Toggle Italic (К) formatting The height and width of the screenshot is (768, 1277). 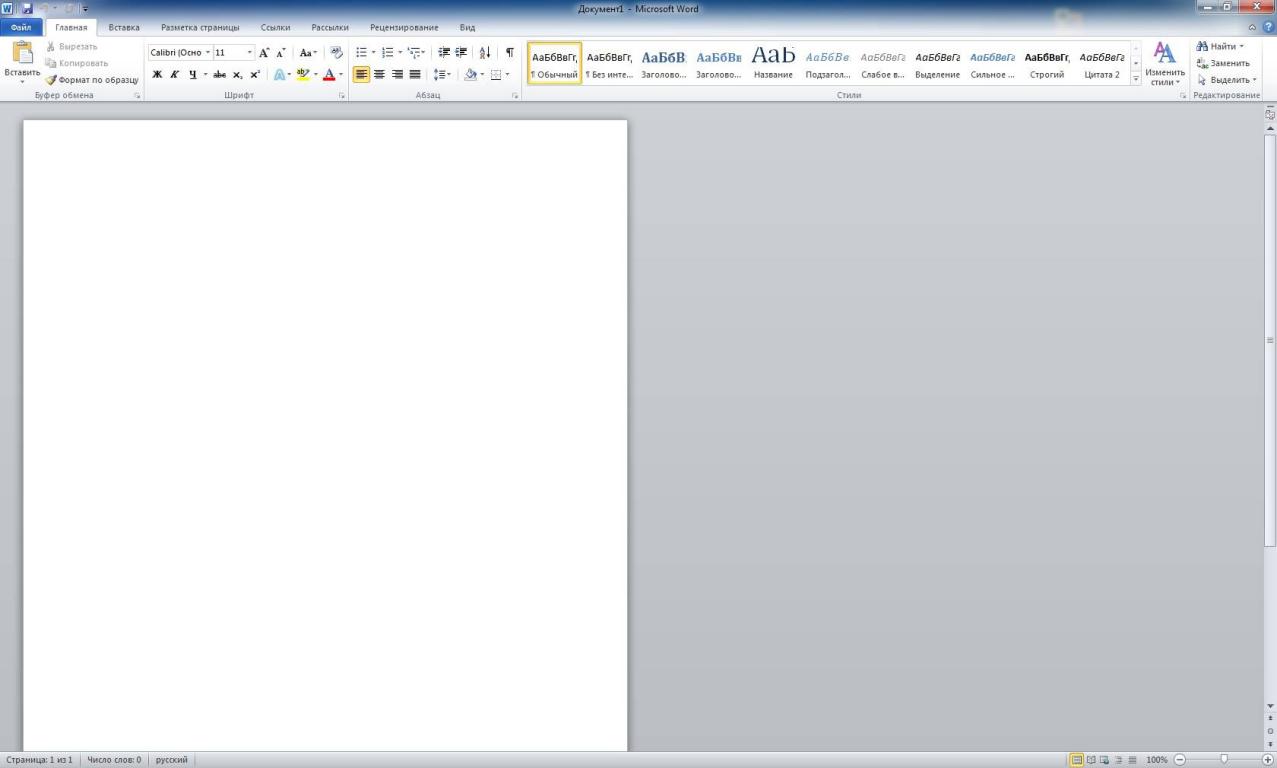174,74
